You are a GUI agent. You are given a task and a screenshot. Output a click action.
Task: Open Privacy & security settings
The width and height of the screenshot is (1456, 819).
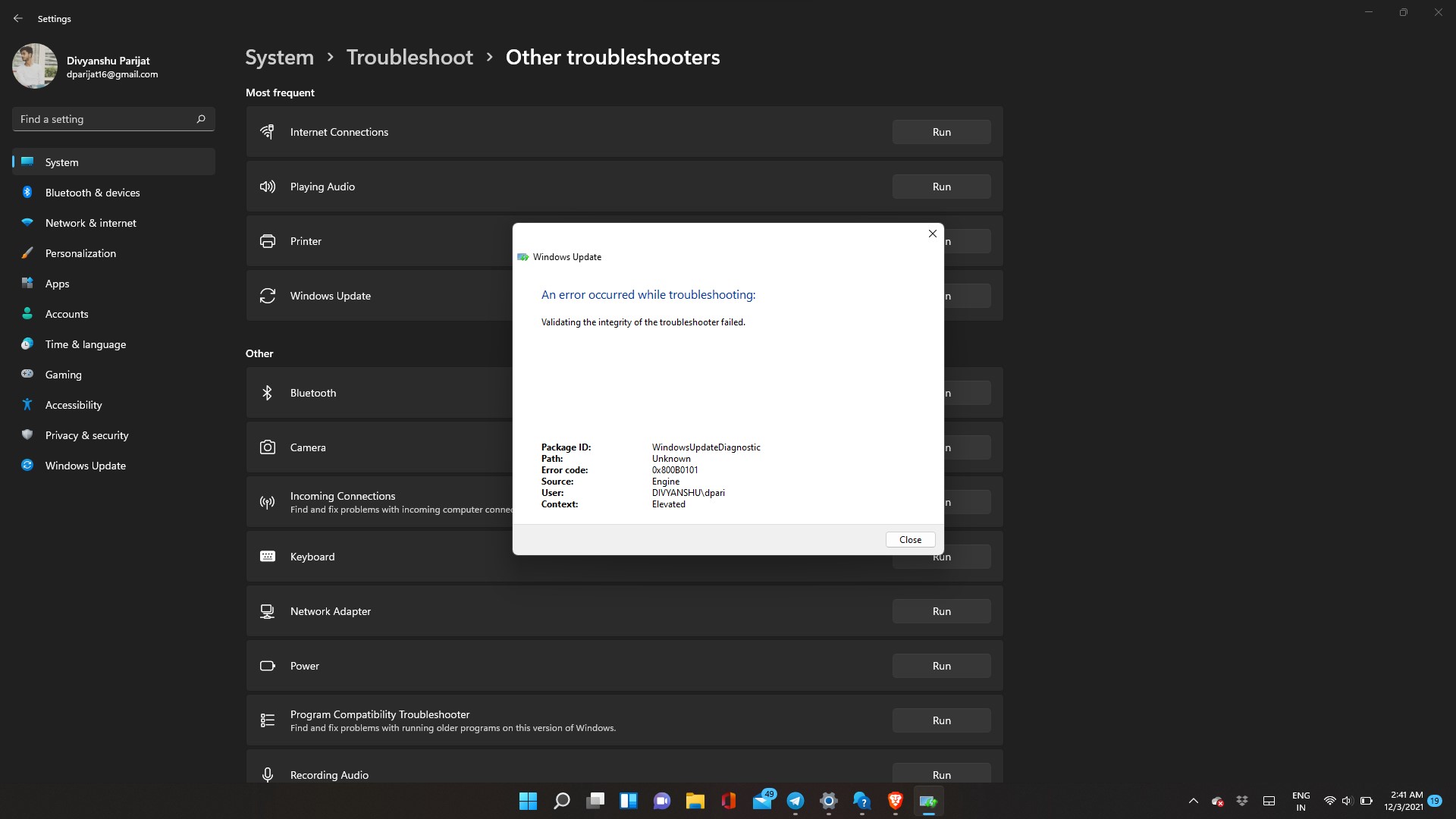pyautogui.click(x=86, y=435)
